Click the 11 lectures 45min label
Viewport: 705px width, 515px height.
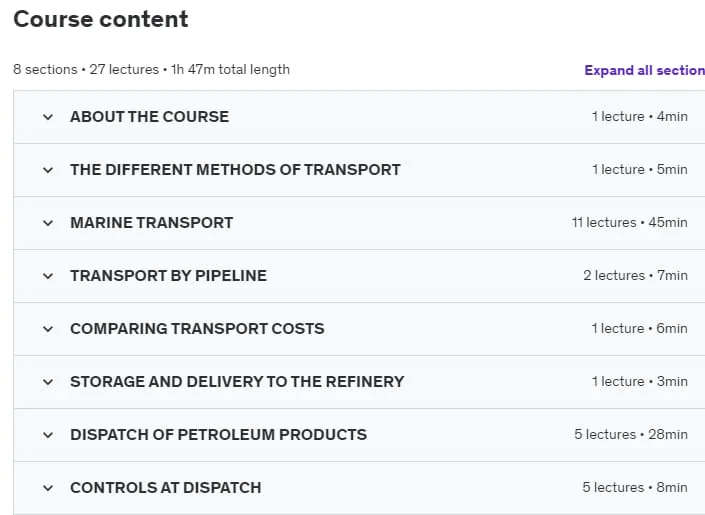(629, 223)
